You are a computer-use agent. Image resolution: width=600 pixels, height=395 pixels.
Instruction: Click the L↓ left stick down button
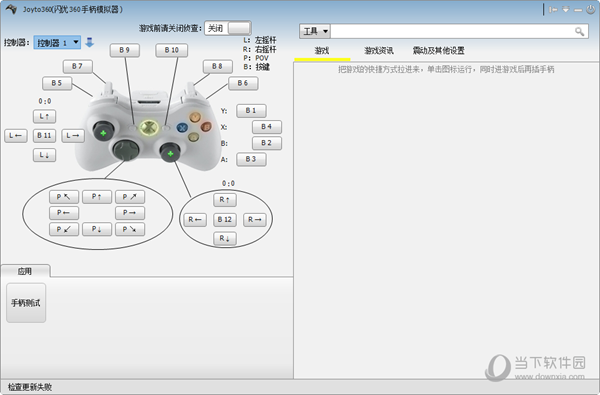tap(44, 155)
